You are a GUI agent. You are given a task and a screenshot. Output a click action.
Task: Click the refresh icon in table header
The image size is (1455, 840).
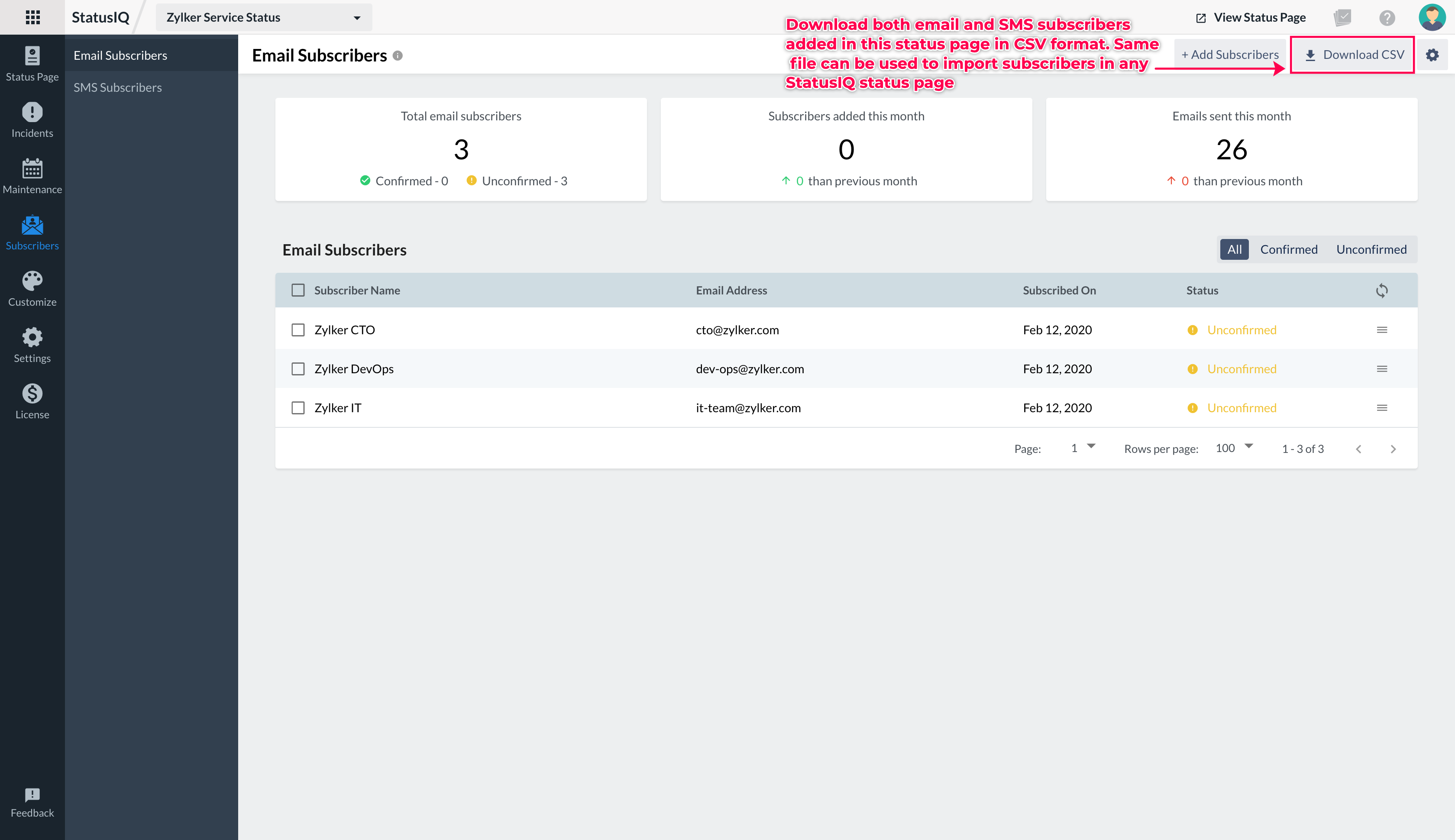tap(1381, 290)
